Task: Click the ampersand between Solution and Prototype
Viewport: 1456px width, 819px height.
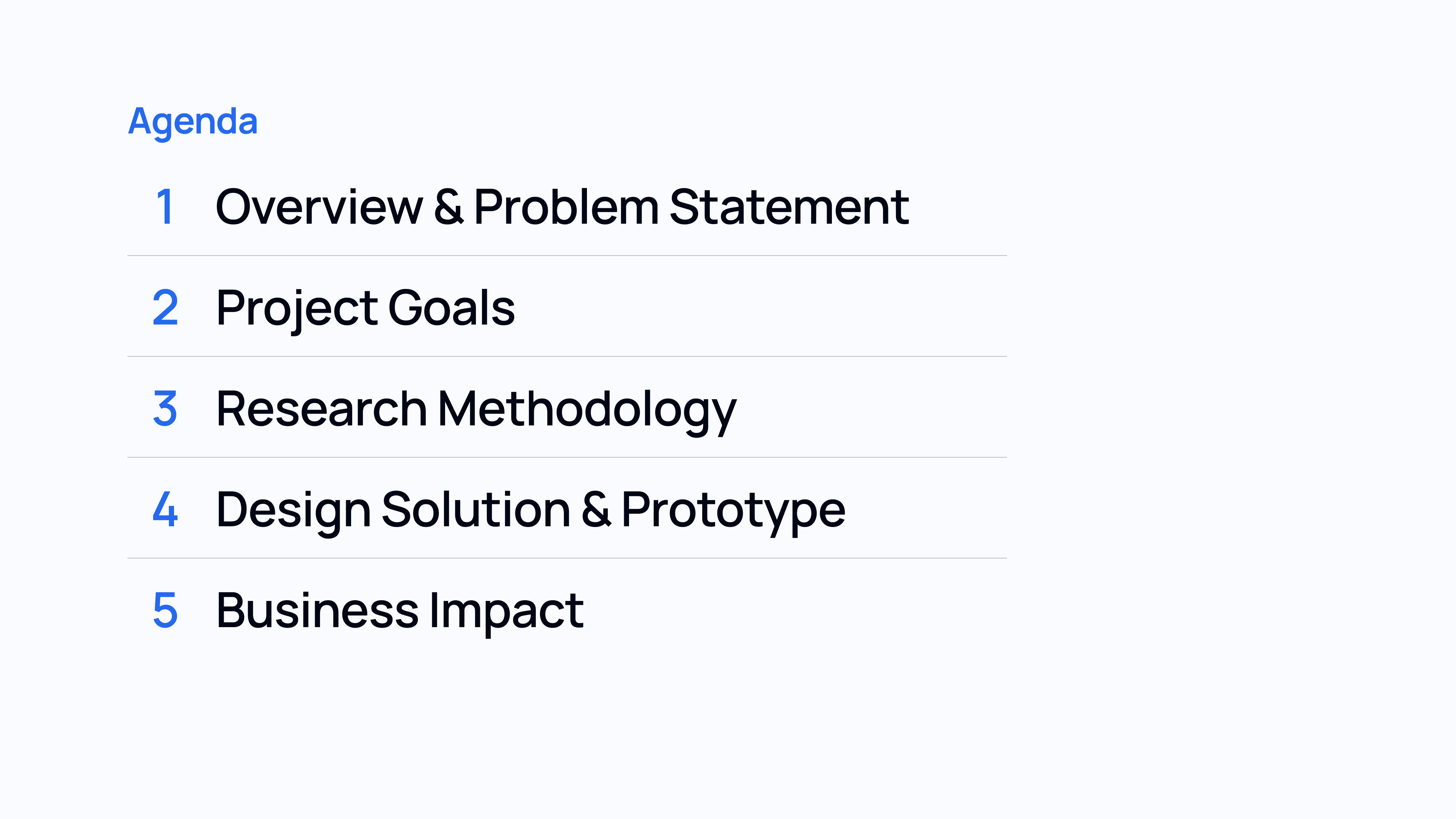Action: (x=596, y=509)
